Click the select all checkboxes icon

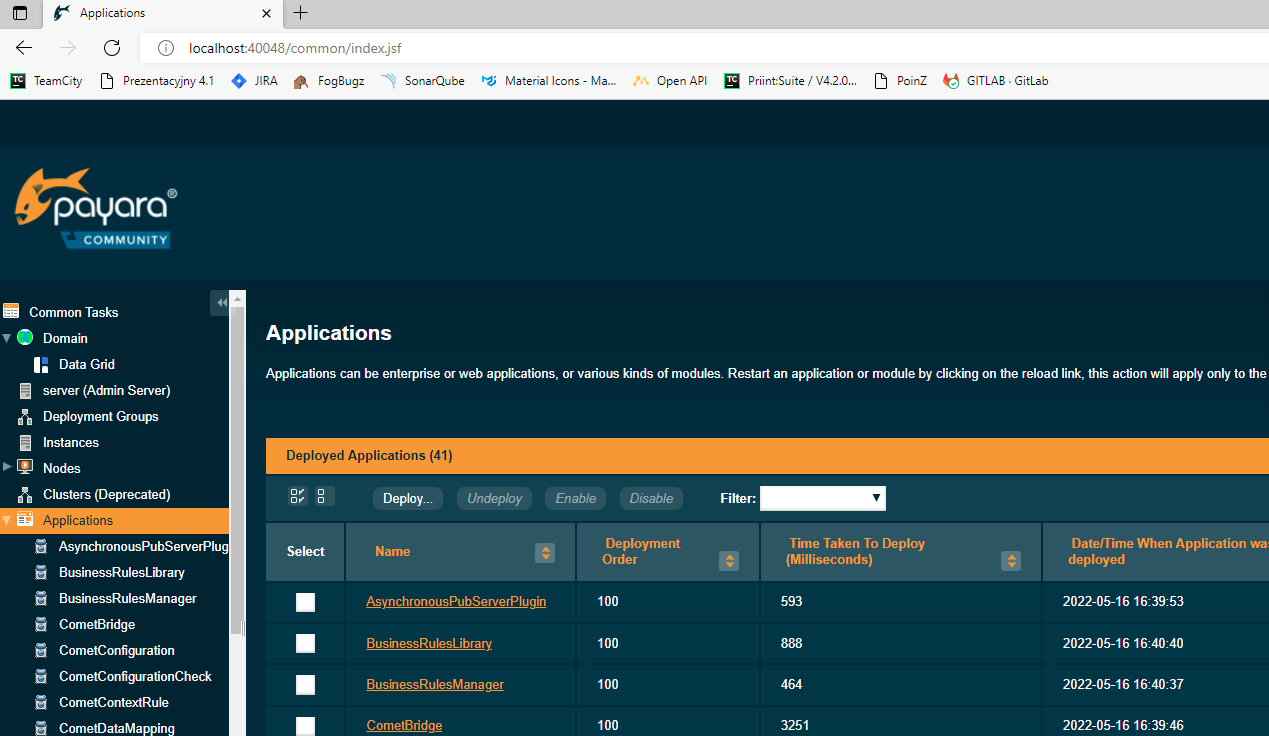pos(297,496)
